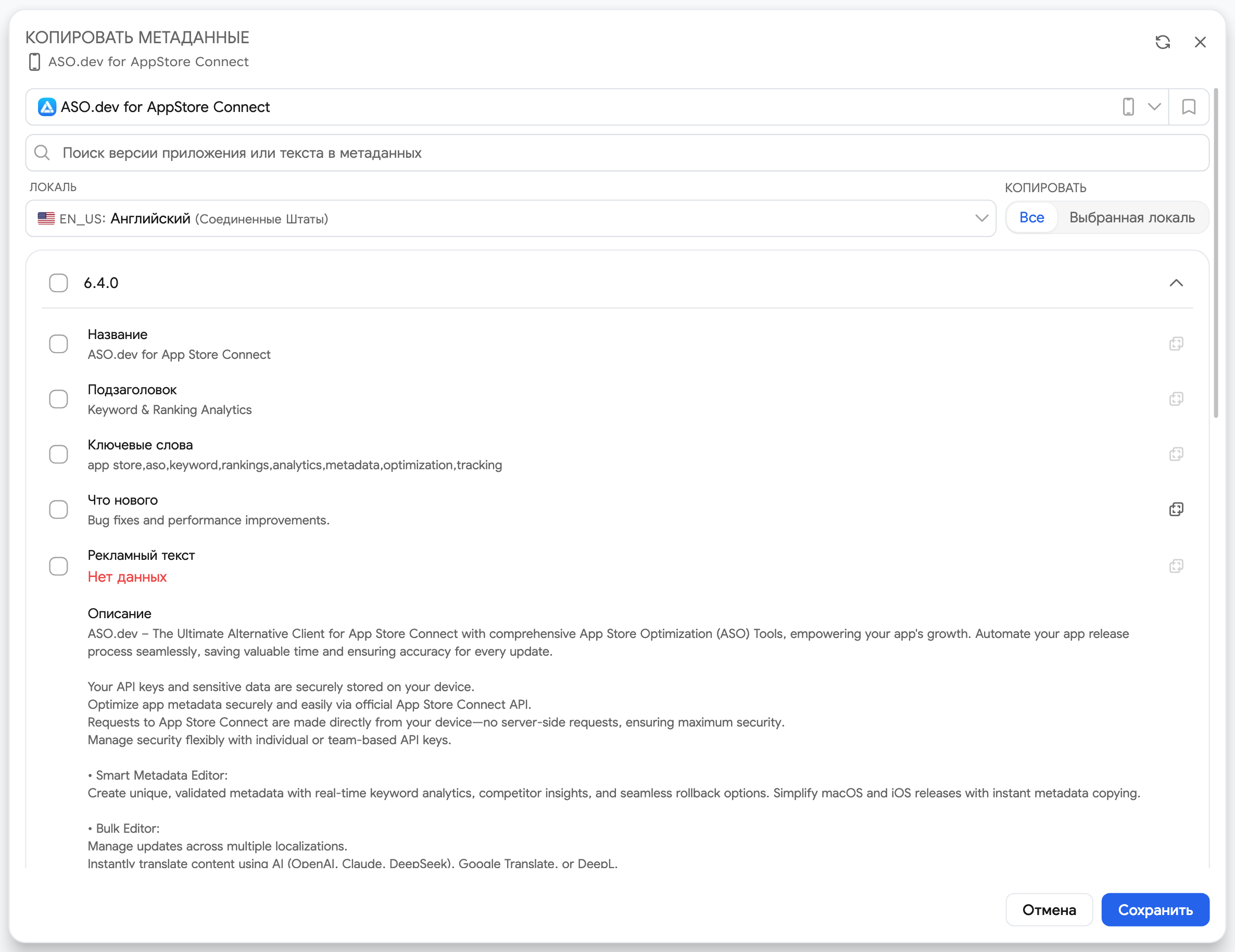Click the Отмена button
1235x952 pixels.
coord(1049,910)
